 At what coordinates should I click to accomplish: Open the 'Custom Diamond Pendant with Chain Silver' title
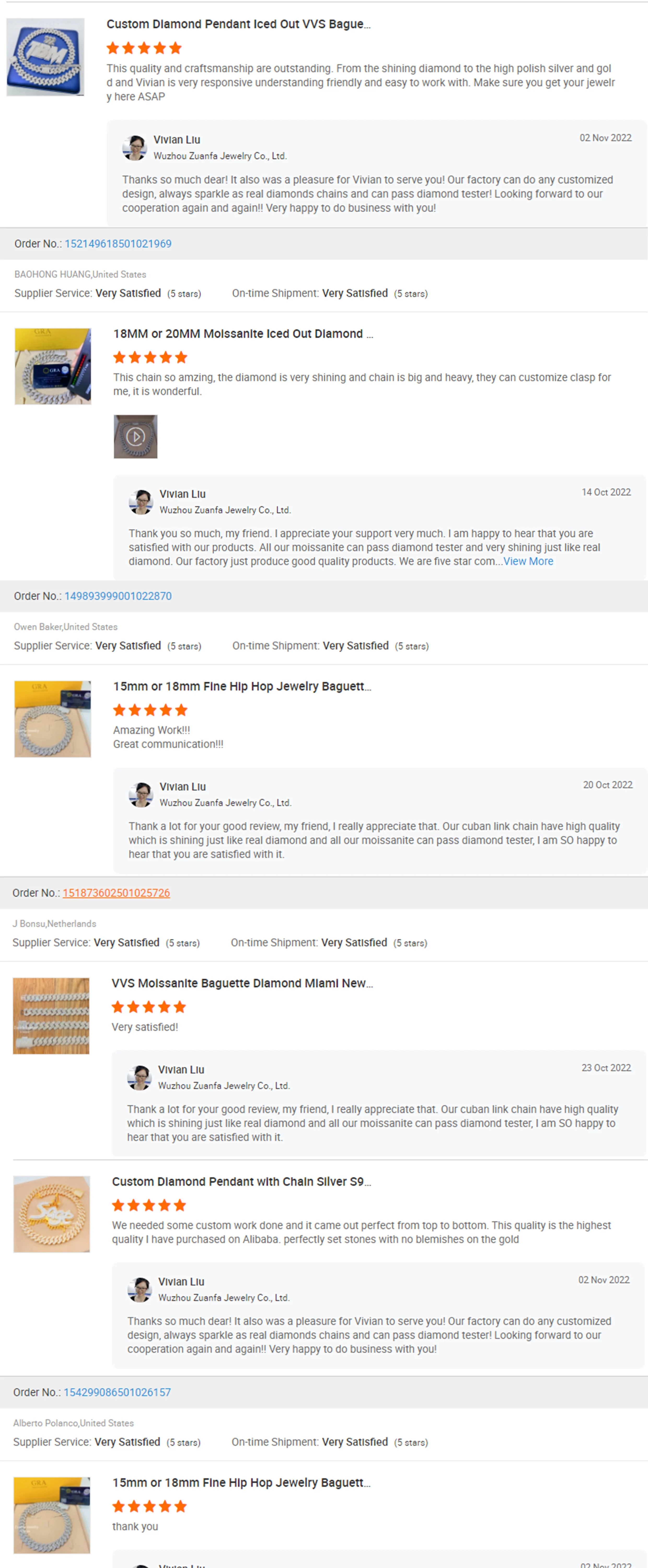tap(241, 1181)
